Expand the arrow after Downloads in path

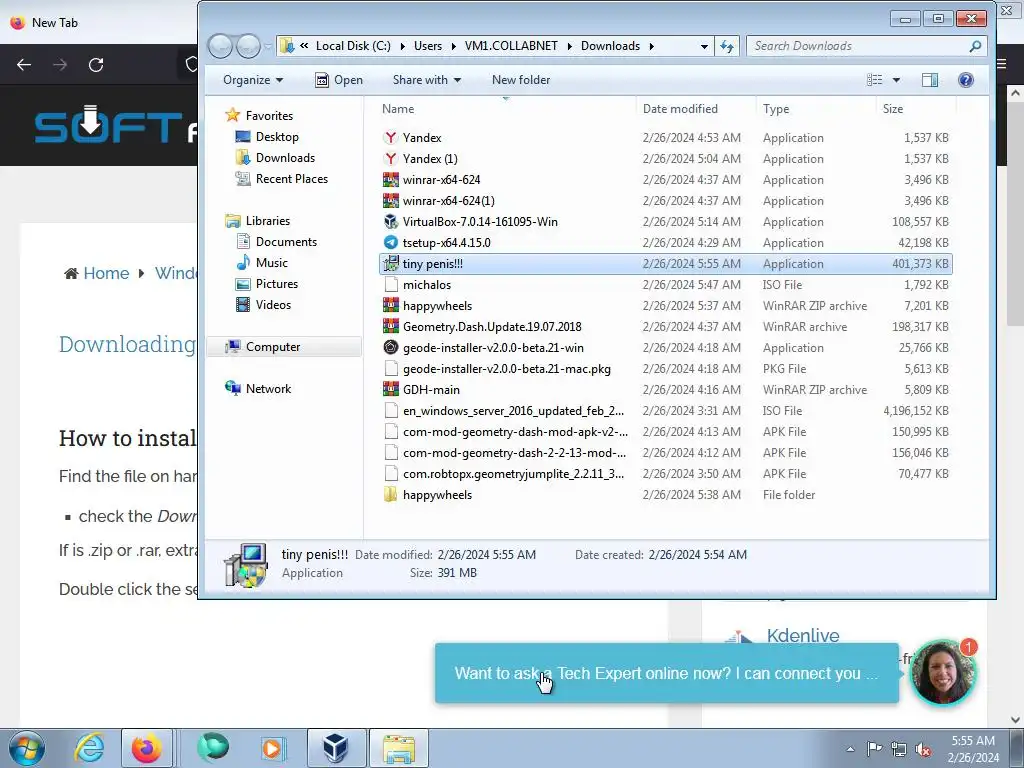[651, 46]
